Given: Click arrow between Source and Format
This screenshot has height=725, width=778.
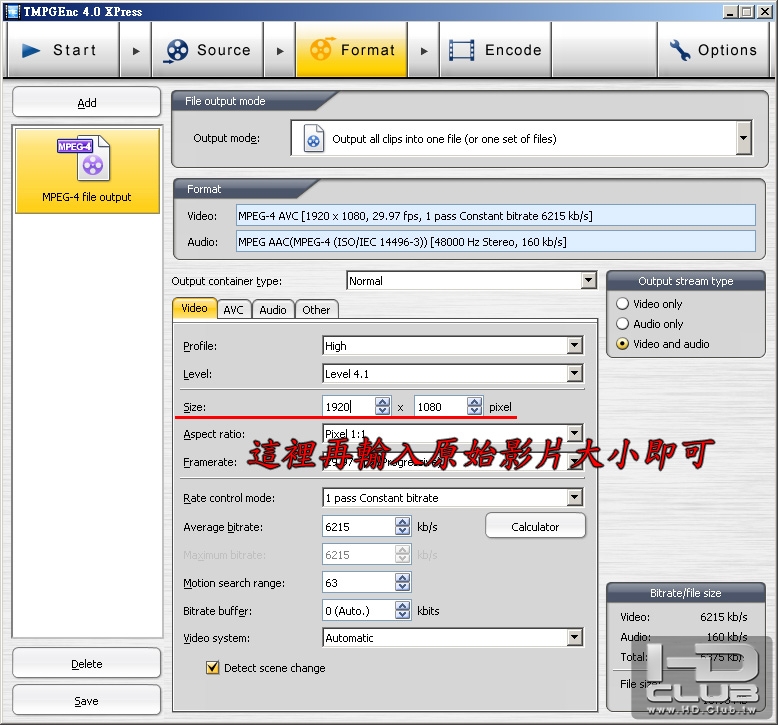Looking at the screenshot, I should 280,51.
